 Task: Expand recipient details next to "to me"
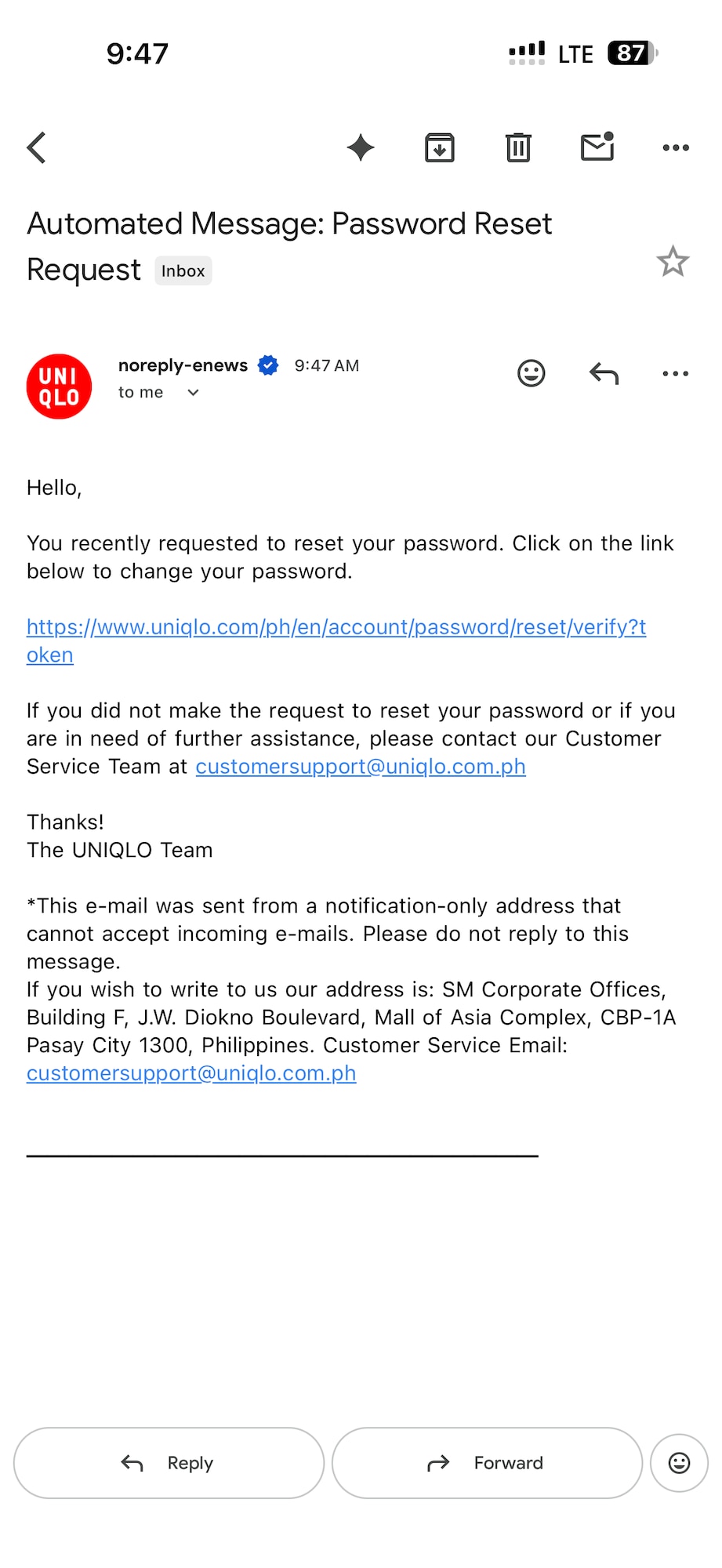[193, 393]
